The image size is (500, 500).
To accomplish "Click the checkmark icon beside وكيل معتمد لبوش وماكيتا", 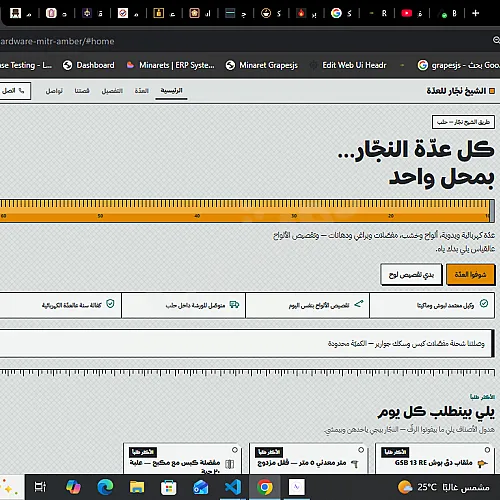I will point(484,303).
